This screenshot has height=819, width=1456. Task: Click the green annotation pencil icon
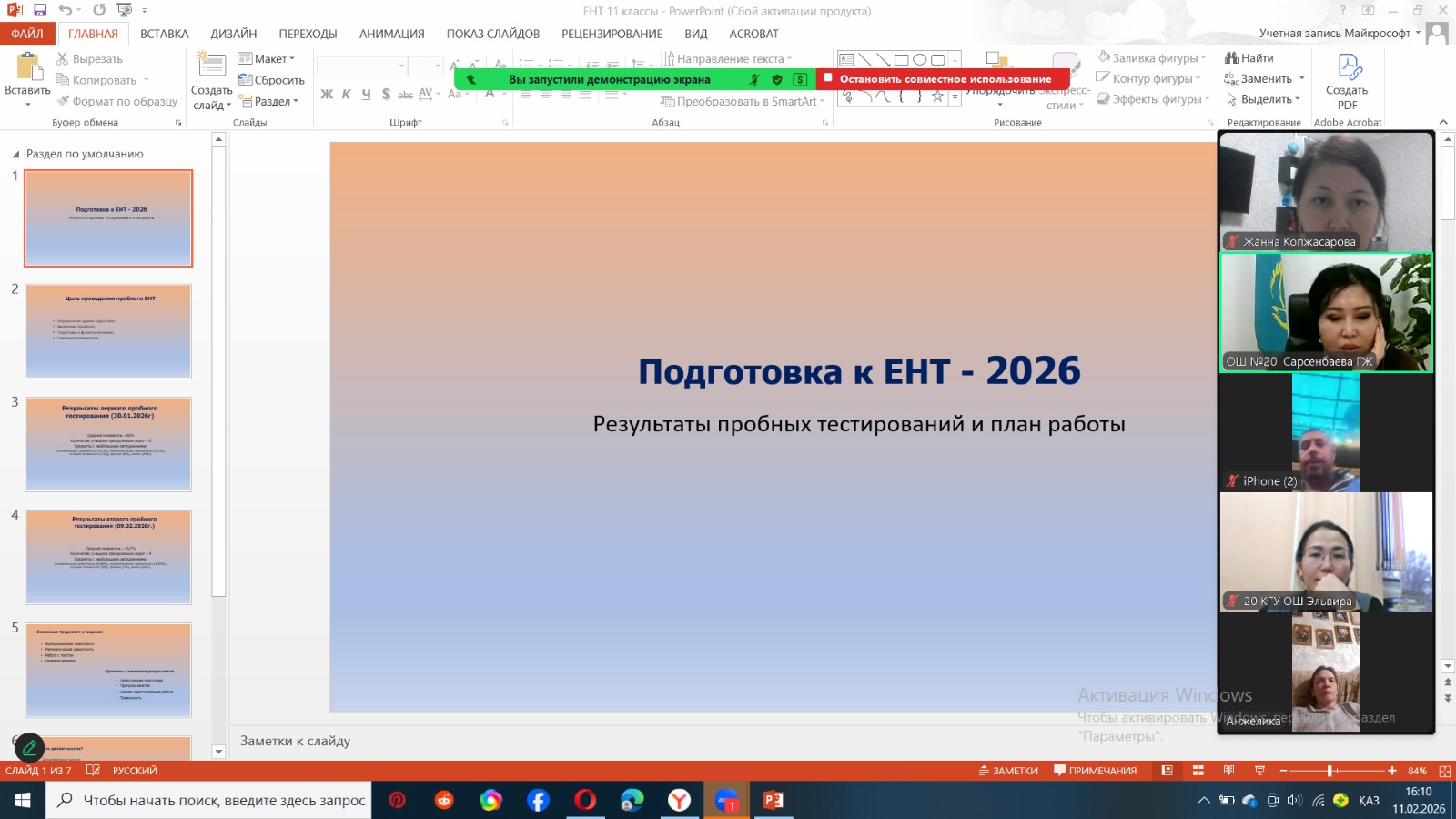click(29, 747)
